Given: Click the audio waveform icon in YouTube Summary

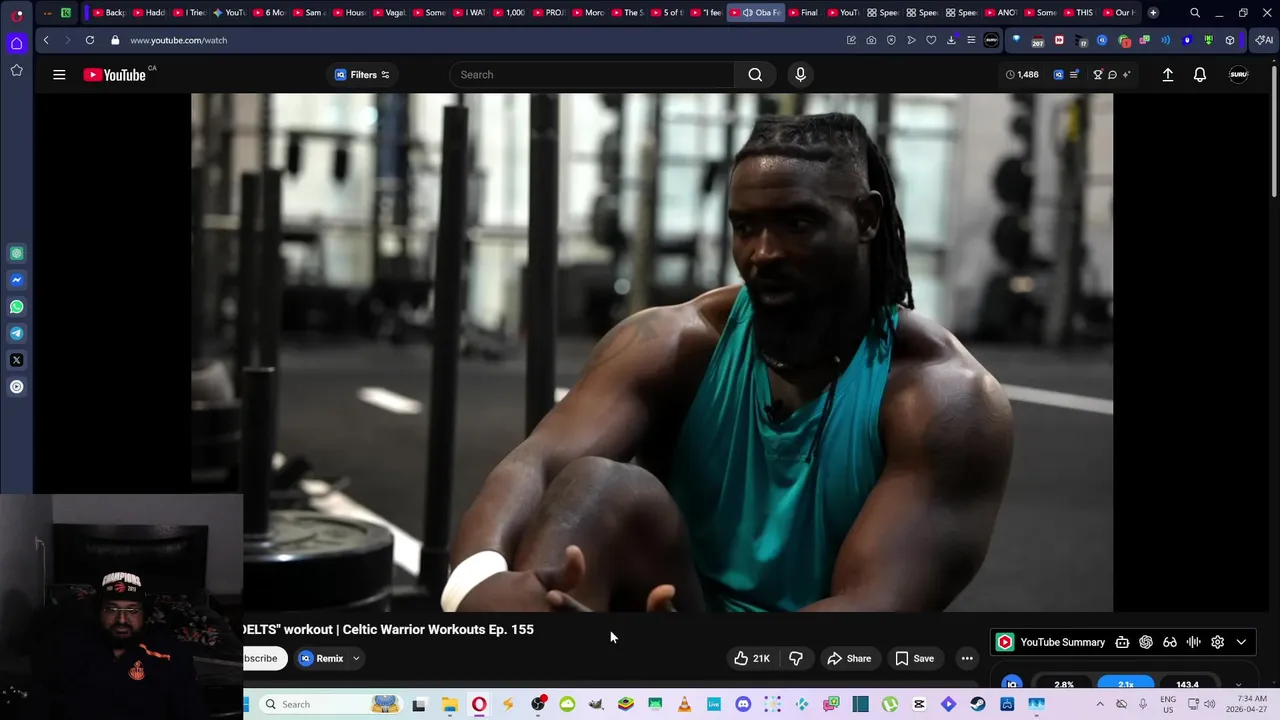Looking at the screenshot, I should point(1193,642).
